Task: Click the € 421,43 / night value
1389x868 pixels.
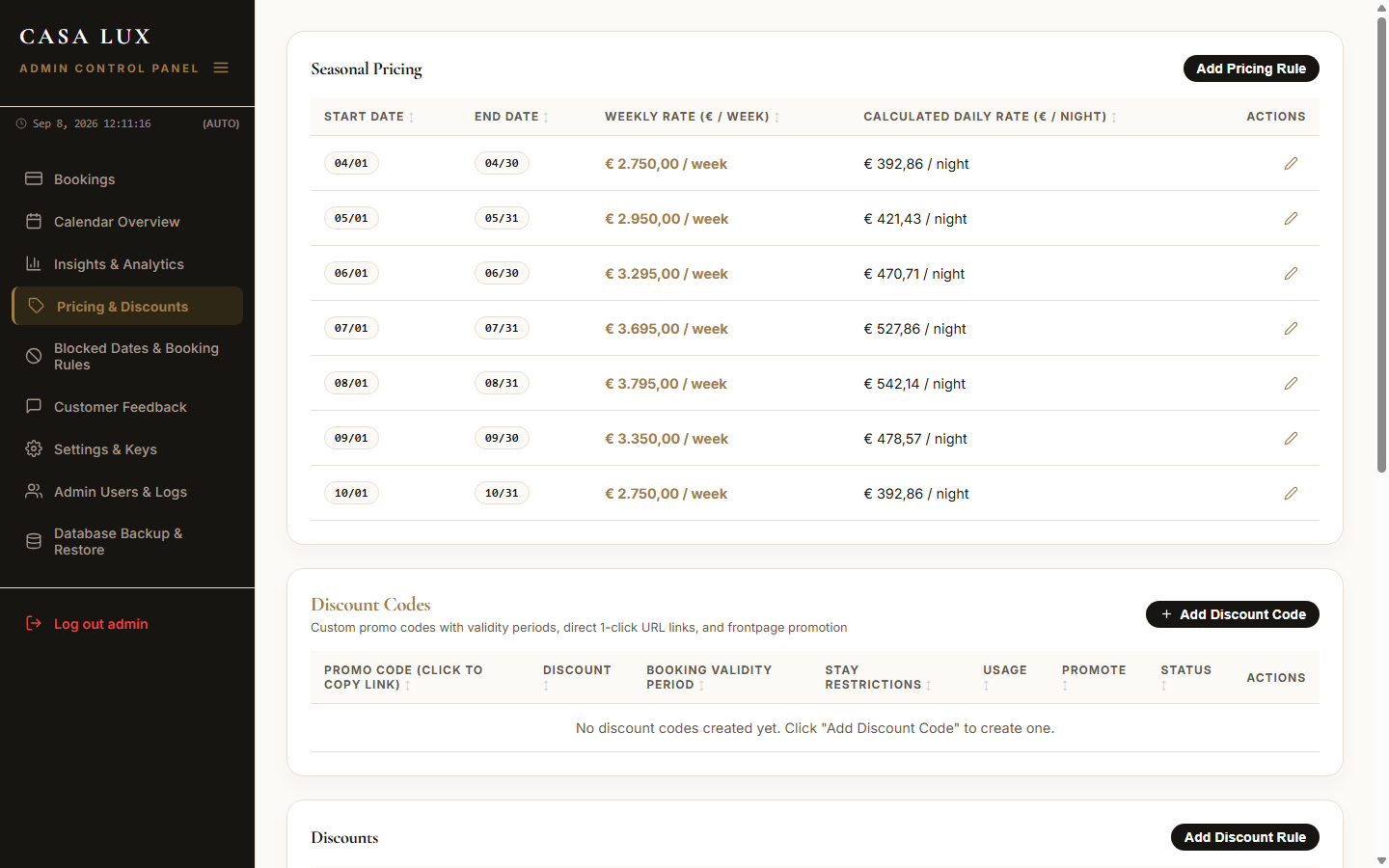Action: point(915,219)
